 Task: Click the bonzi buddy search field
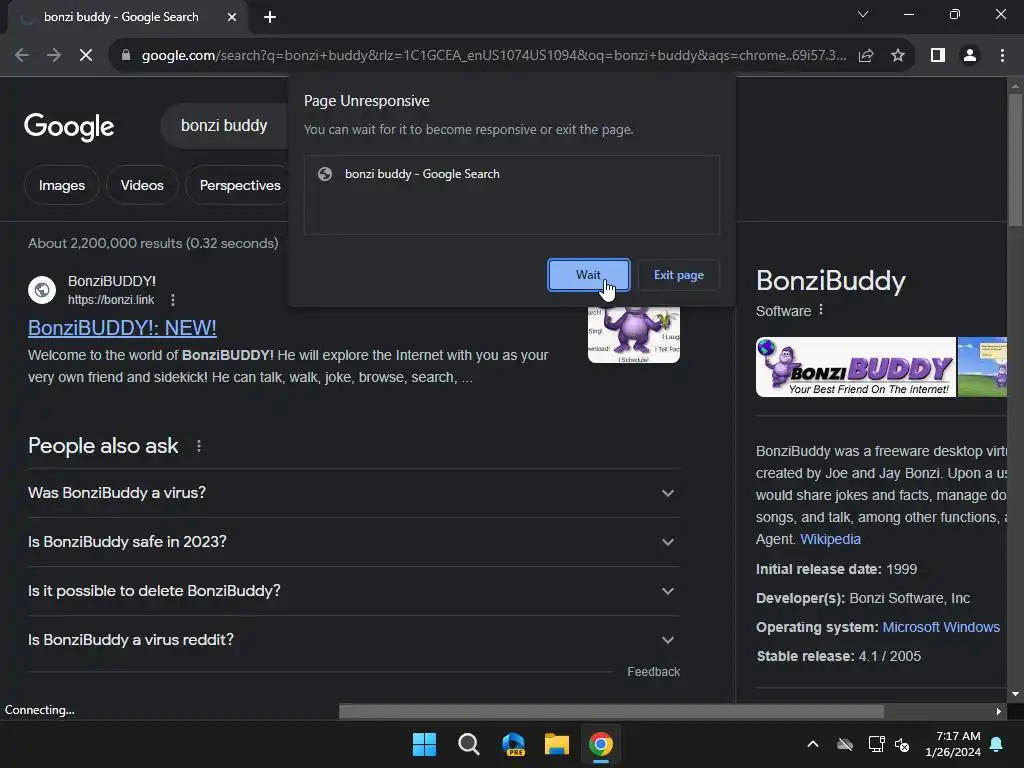tap(224, 125)
